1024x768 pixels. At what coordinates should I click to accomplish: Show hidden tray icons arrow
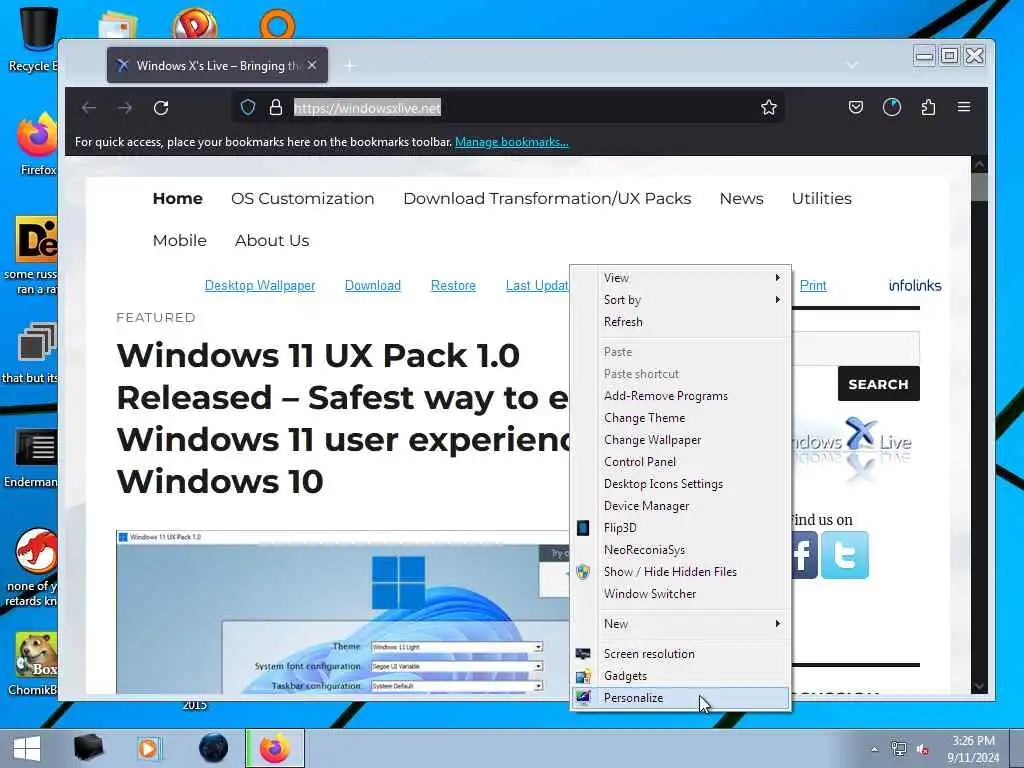pos(874,749)
